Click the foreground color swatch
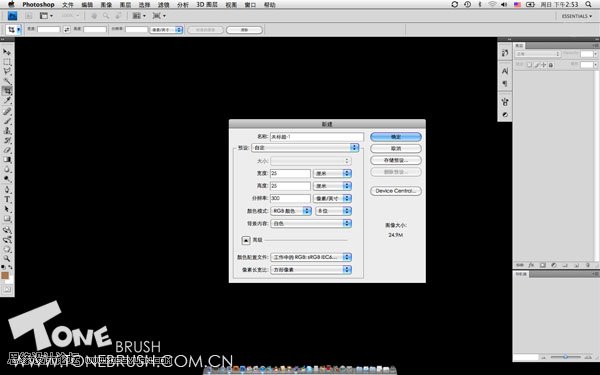The height and width of the screenshot is (375, 600). click(5, 276)
